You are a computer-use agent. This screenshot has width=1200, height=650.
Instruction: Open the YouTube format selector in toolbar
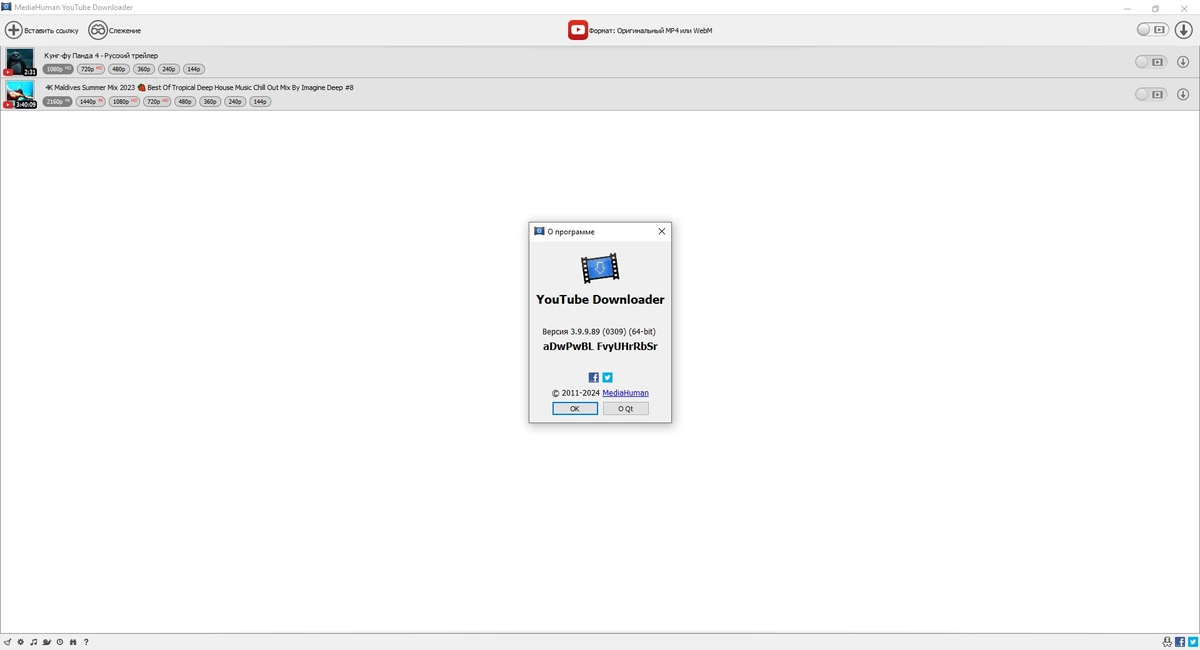(x=640, y=30)
